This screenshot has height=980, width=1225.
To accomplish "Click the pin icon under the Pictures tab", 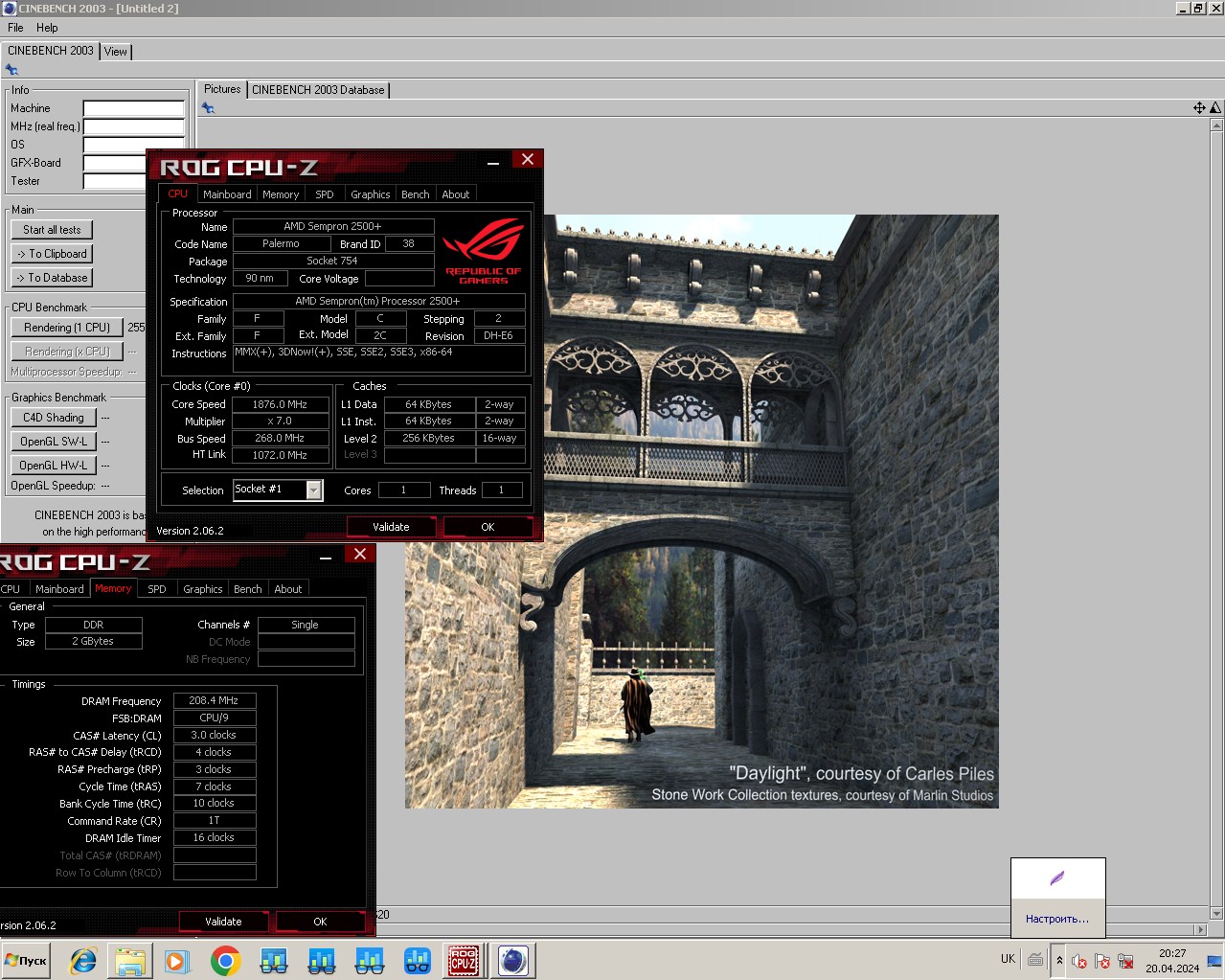I will click(x=208, y=108).
